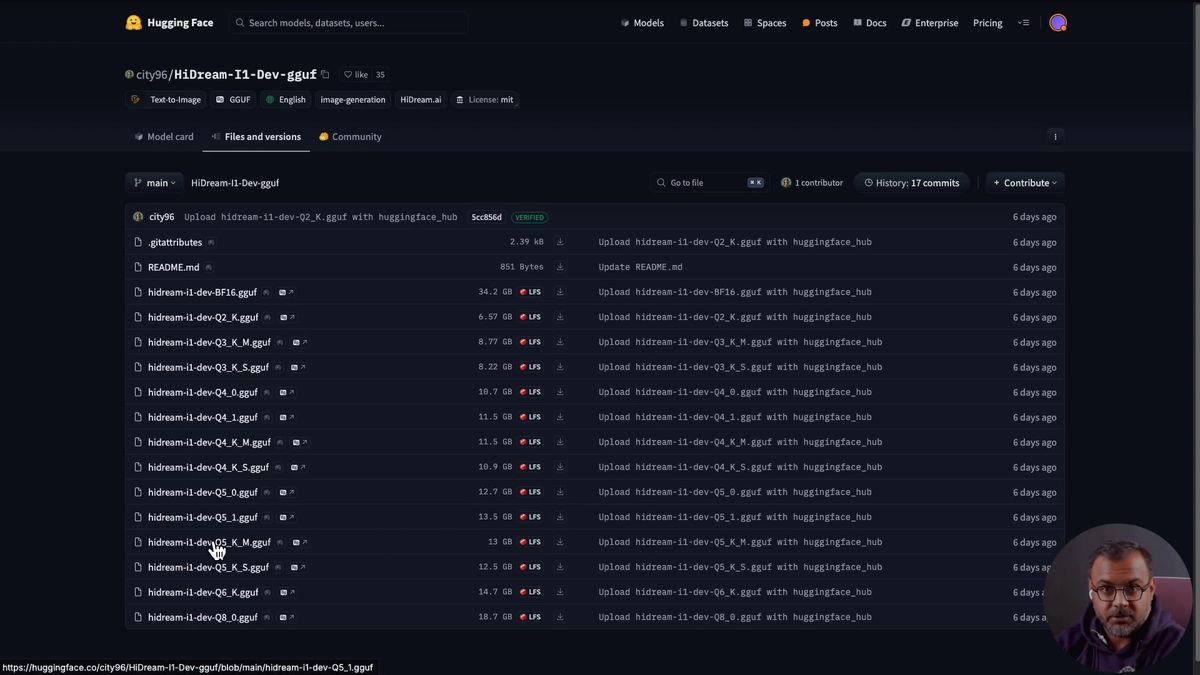Download the hidream-i1-dev-Q8_0.gguf file
Screen dimensions: 1200x675
click(560, 617)
